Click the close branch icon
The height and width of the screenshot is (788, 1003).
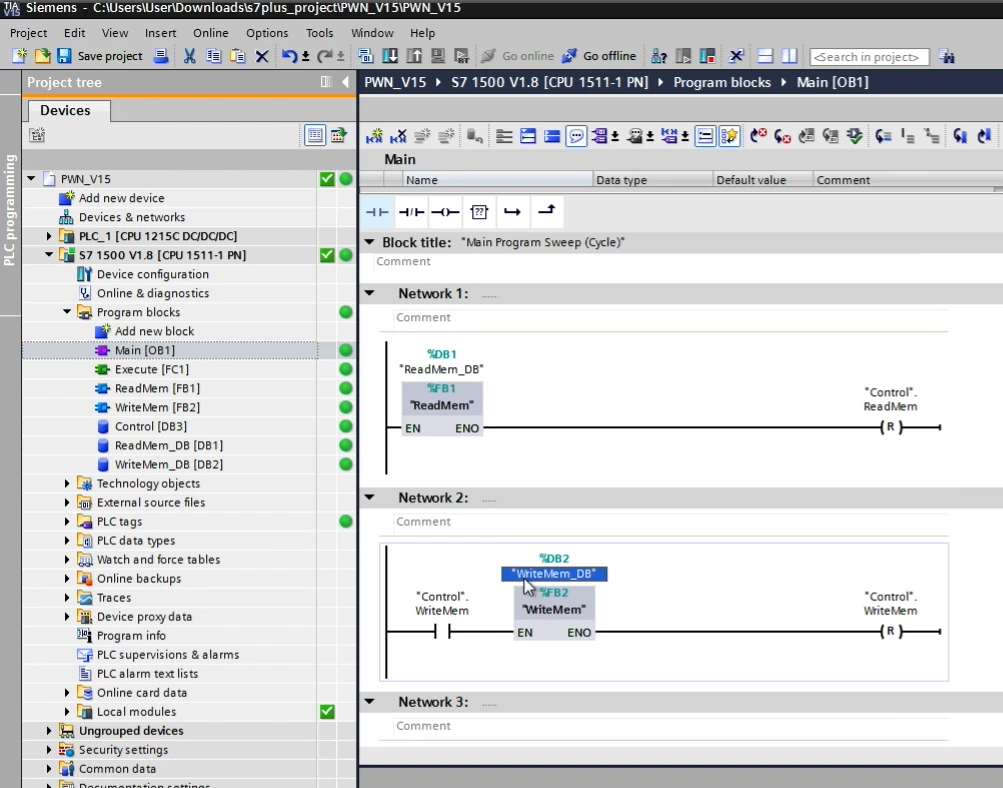coord(546,212)
